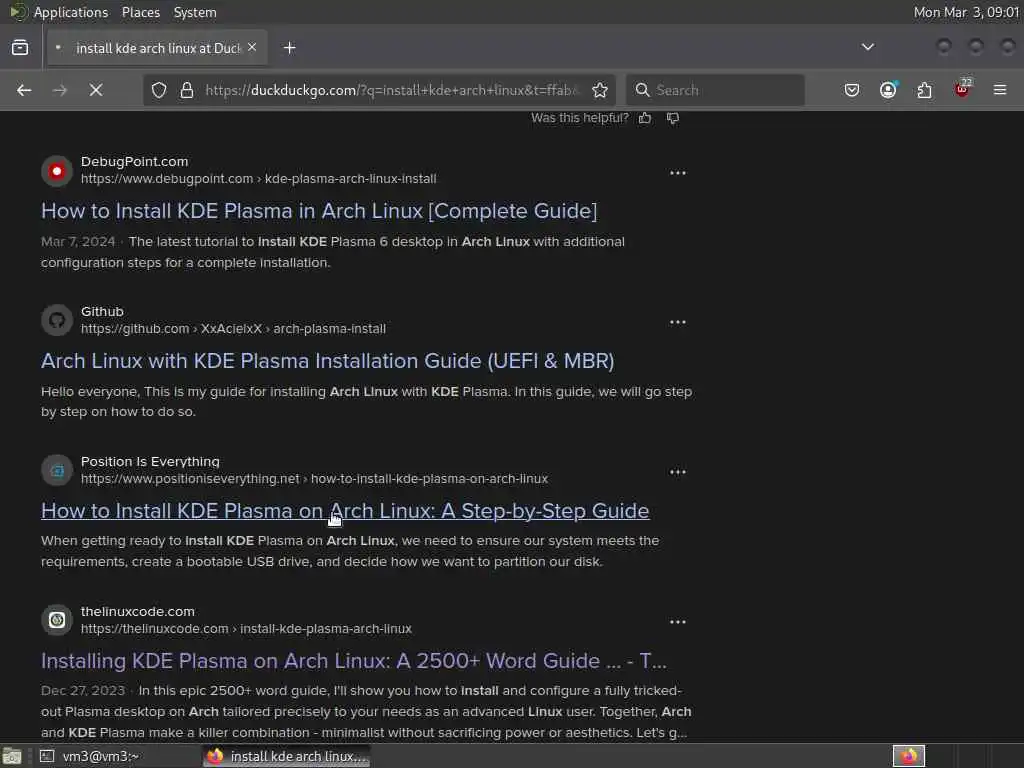The width and height of the screenshot is (1024, 768).
Task: Open the Step-by-Step Guide result link
Action: pyautogui.click(x=345, y=511)
